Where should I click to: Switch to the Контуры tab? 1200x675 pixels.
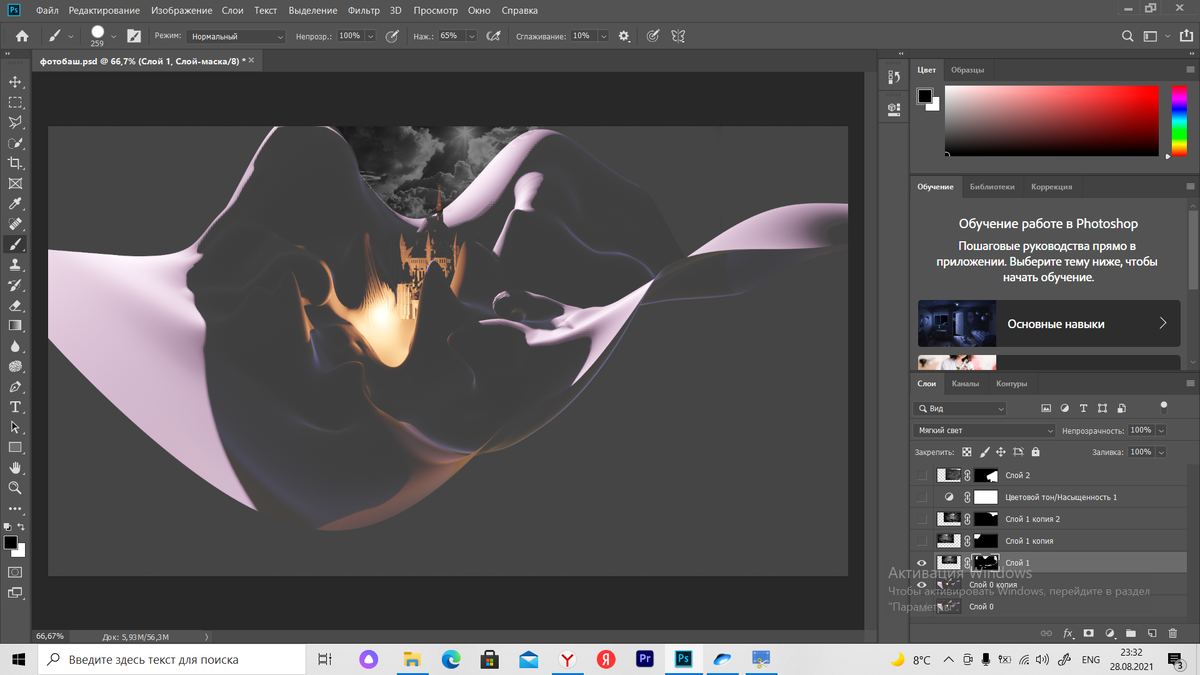[x=1011, y=383]
